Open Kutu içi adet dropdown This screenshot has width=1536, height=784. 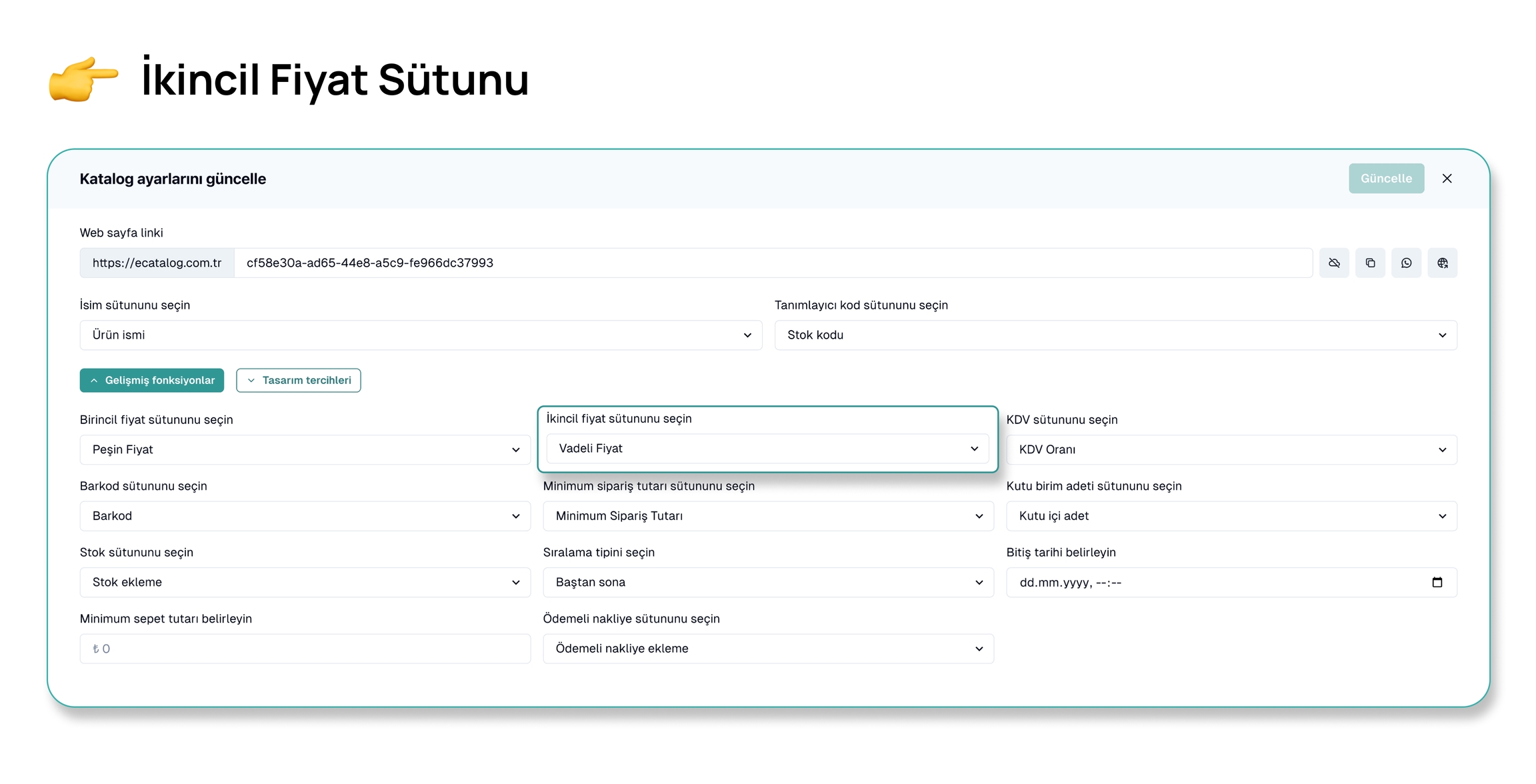tap(1231, 516)
